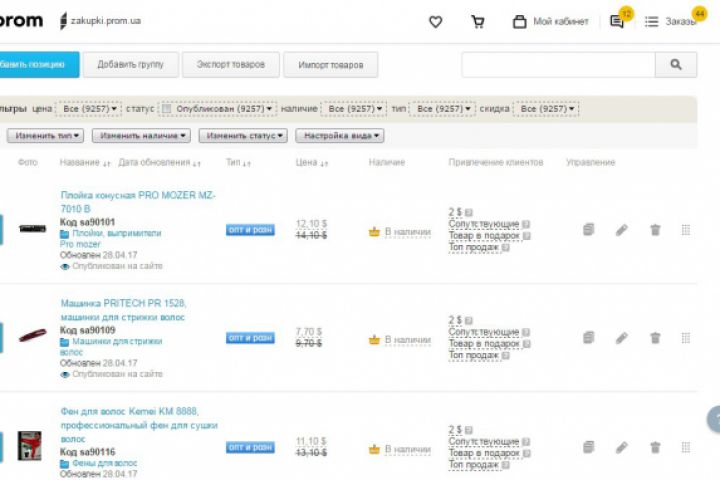720x480 pixels.
Task: Open Настройка вида dropdown
Action: tap(340, 136)
